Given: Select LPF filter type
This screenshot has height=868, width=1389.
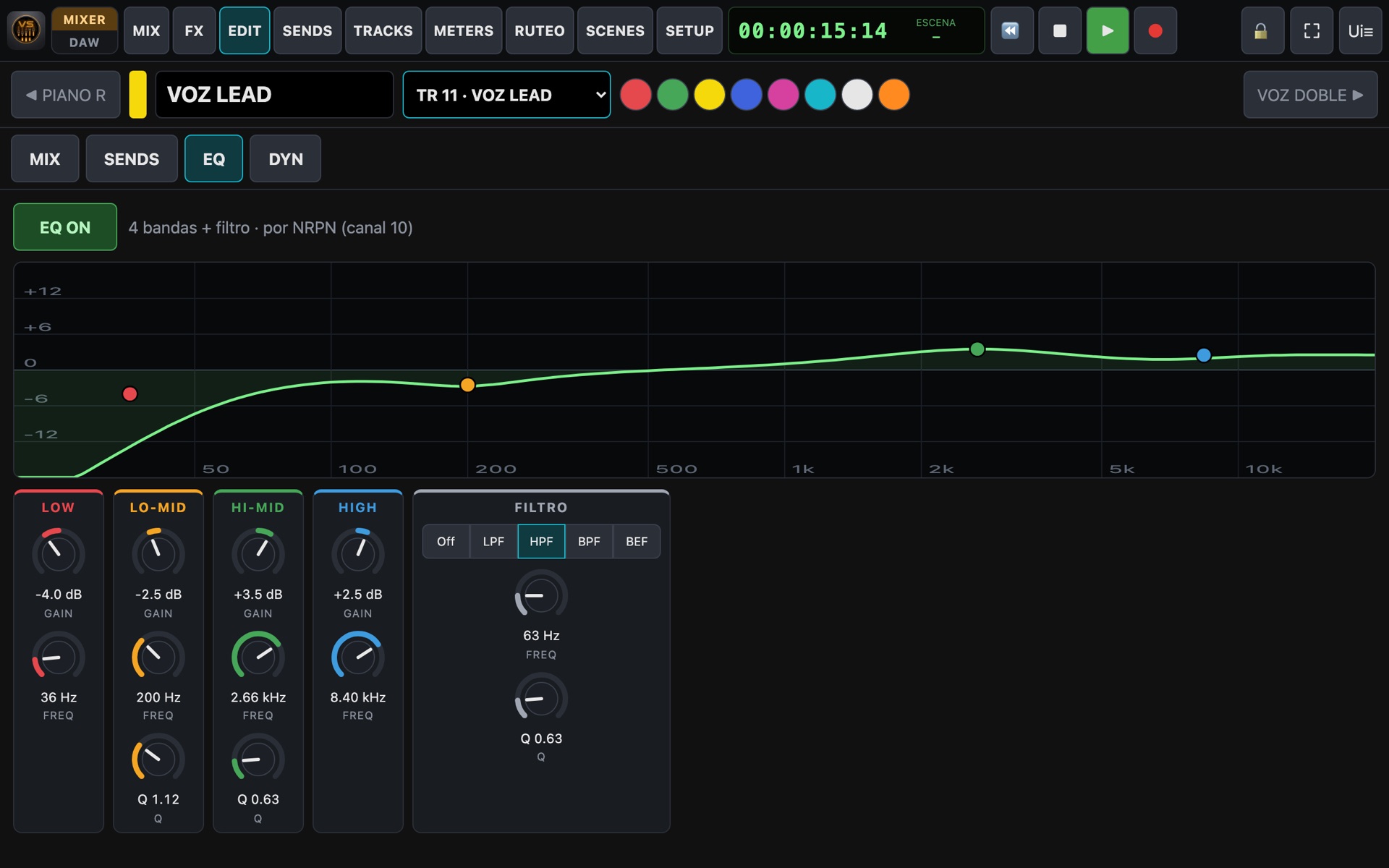Looking at the screenshot, I should (x=493, y=541).
